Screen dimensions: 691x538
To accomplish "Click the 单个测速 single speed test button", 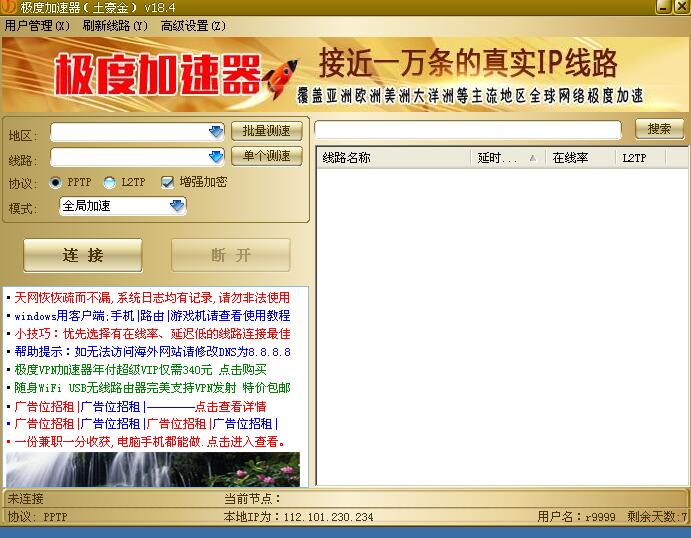I will [266, 156].
